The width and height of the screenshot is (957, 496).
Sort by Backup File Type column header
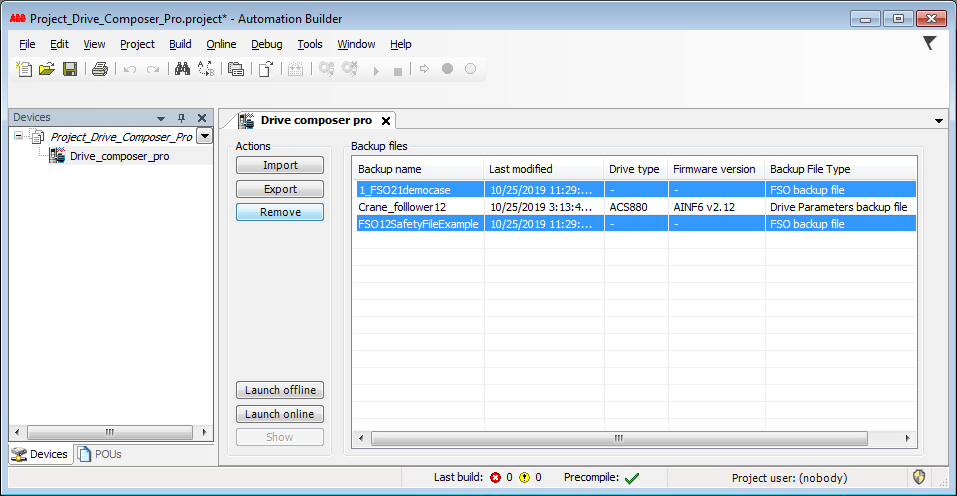pyautogui.click(x=840, y=169)
